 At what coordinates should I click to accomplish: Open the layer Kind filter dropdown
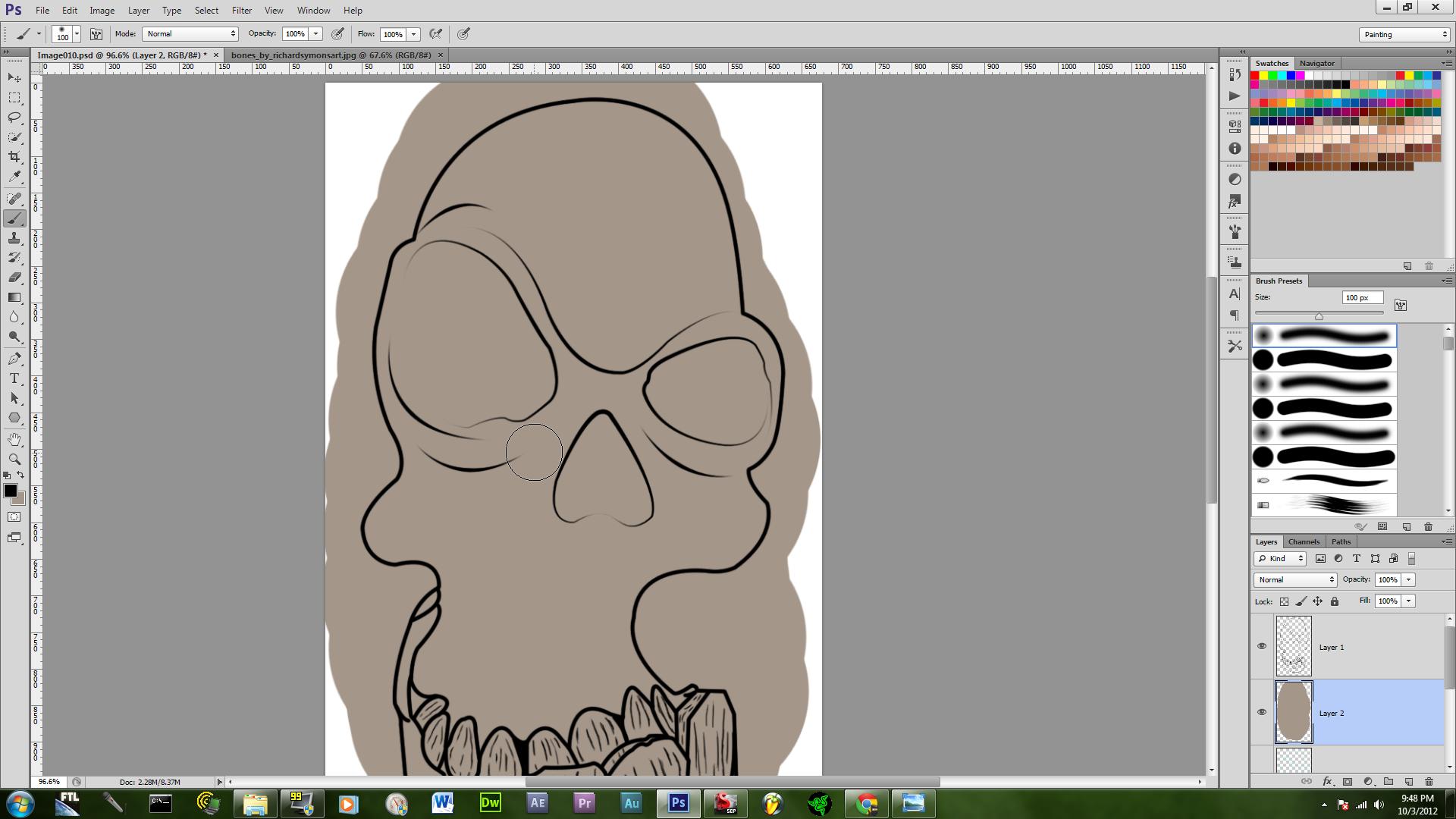pyautogui.click(x=1280, y=559)
